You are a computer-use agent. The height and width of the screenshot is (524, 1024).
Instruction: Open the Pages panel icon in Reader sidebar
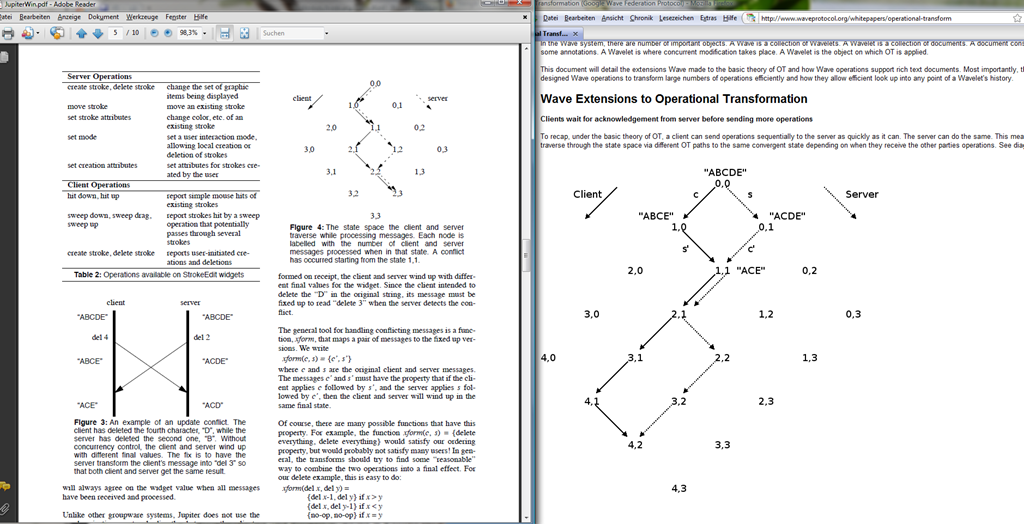point(5,57)
